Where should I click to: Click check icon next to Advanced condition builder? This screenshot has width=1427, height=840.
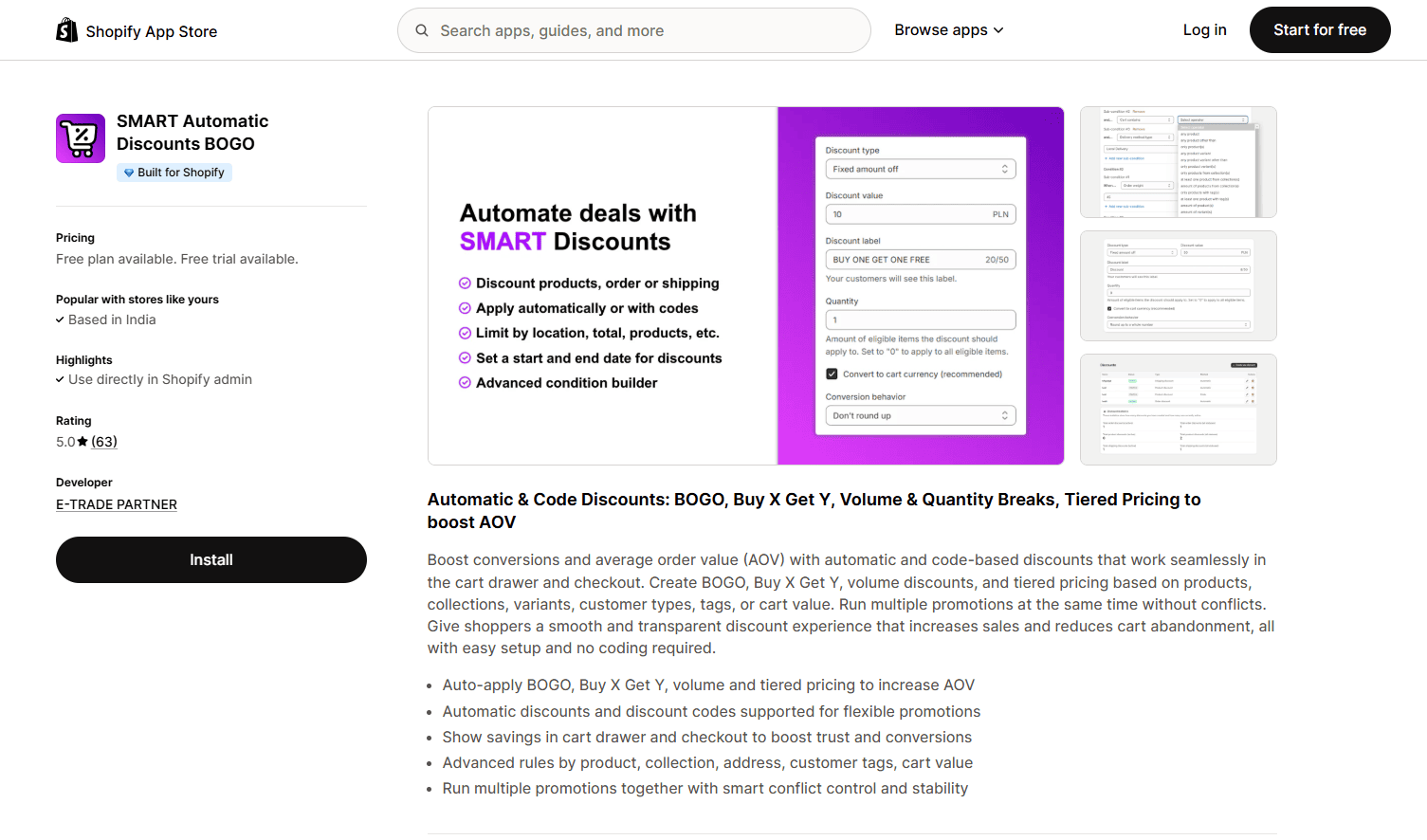click(x=465, y=383)
